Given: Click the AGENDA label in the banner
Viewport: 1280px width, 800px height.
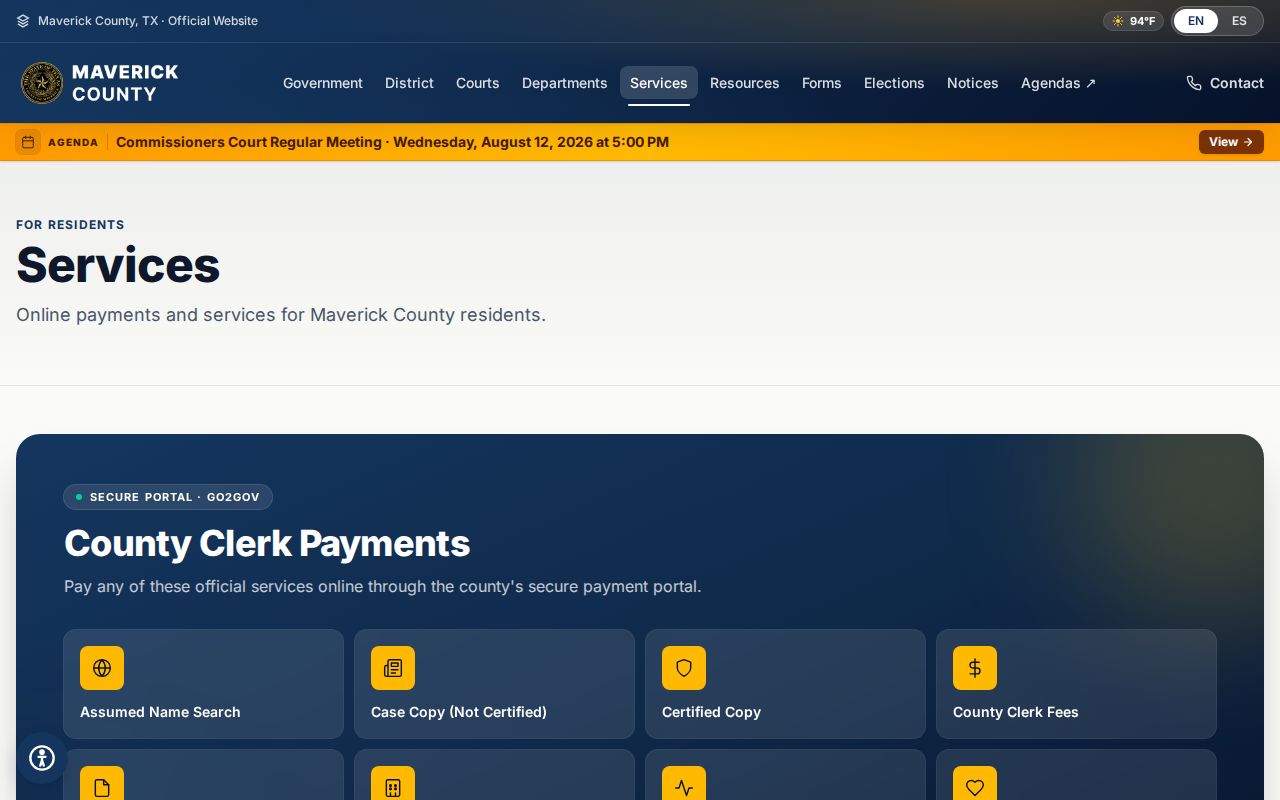Looking at the screenshot, I should tap(73, 142).
